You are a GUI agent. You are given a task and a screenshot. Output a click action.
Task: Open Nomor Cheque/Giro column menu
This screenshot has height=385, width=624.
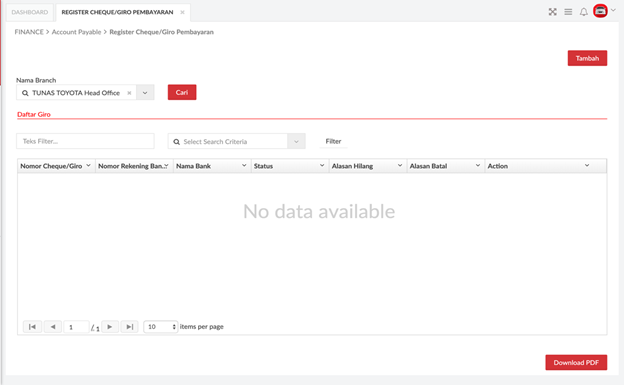pyautogui.click(x=88, y=166)
